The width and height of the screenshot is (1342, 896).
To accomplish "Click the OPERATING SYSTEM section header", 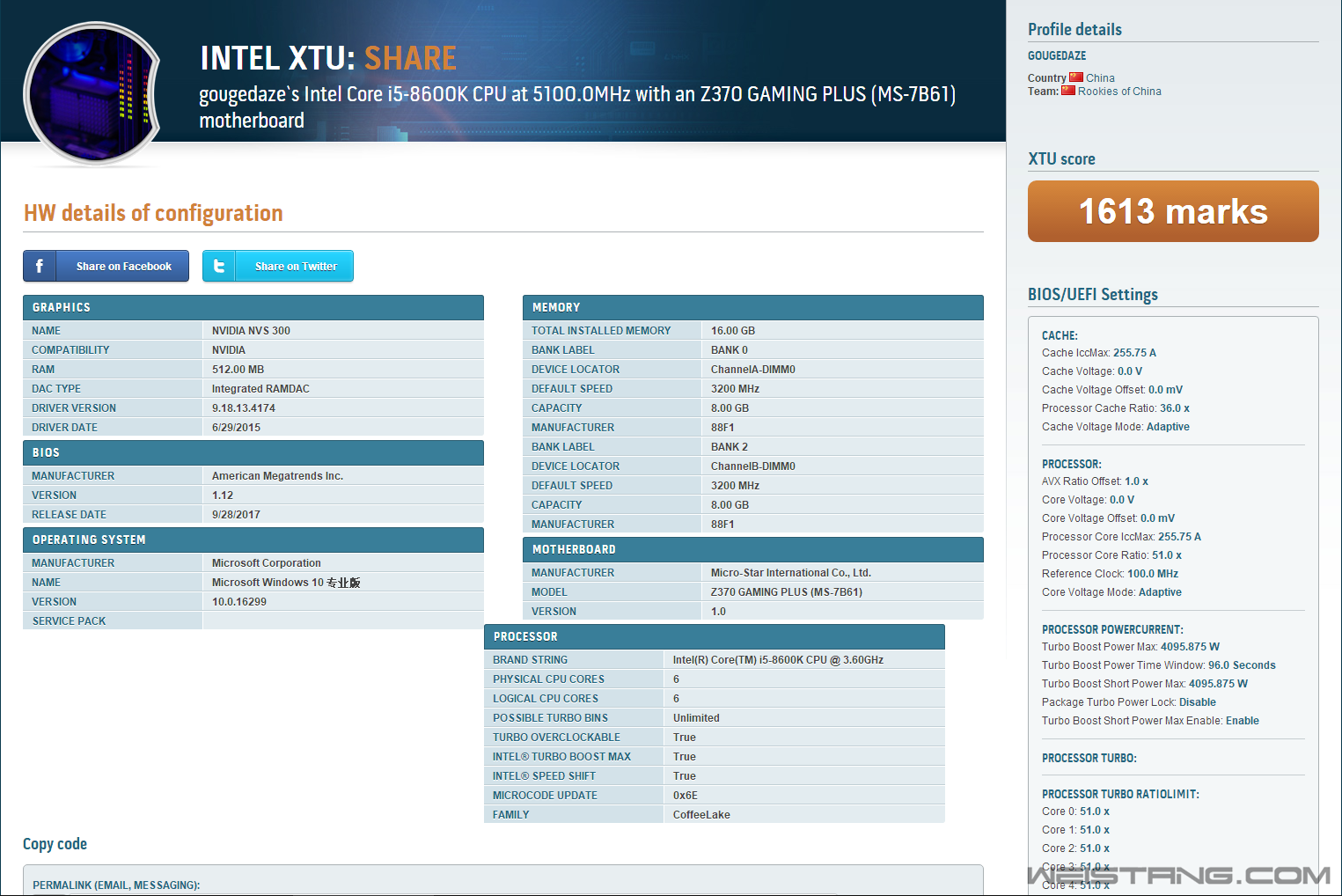I will [253, 540].
